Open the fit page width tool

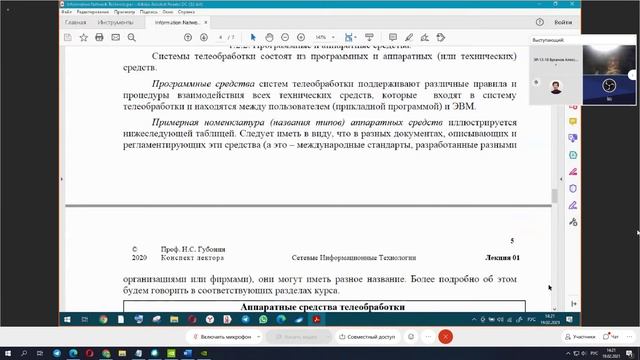pos(349,38)
